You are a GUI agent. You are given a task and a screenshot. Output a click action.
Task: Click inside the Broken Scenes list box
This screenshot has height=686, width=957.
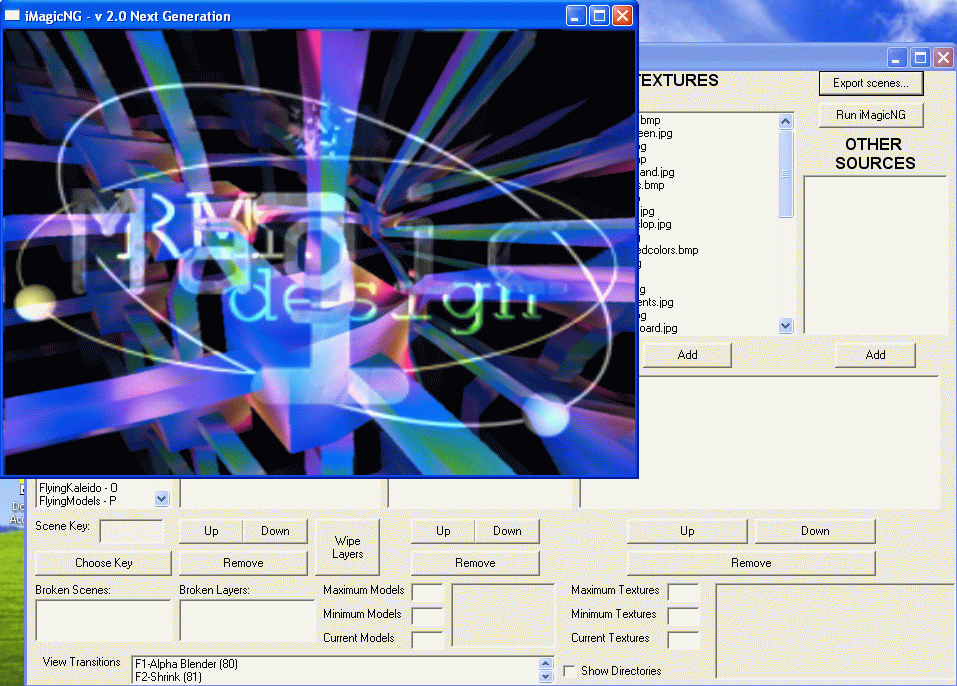104,621
